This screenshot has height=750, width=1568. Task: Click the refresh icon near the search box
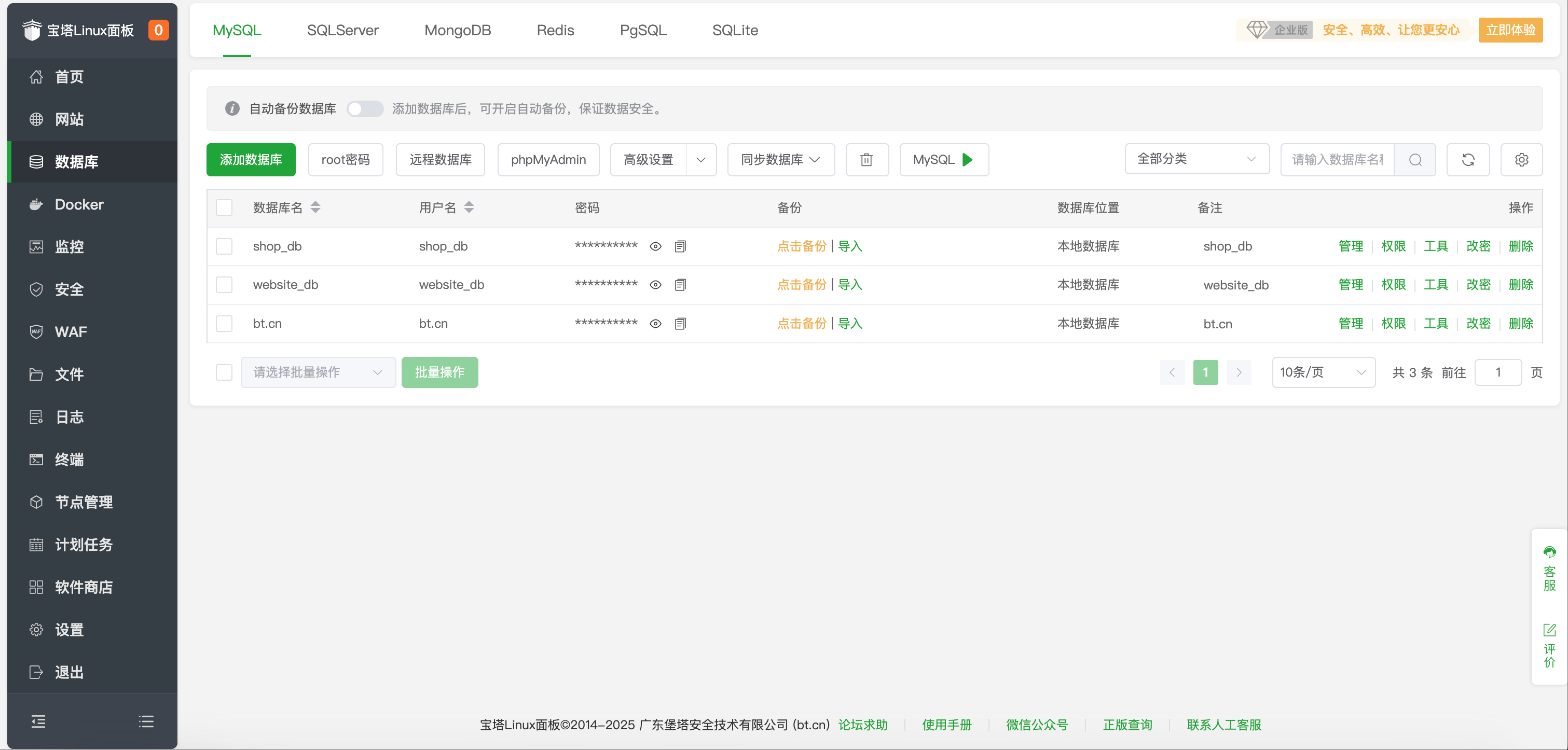click(x=1468, y=159)
